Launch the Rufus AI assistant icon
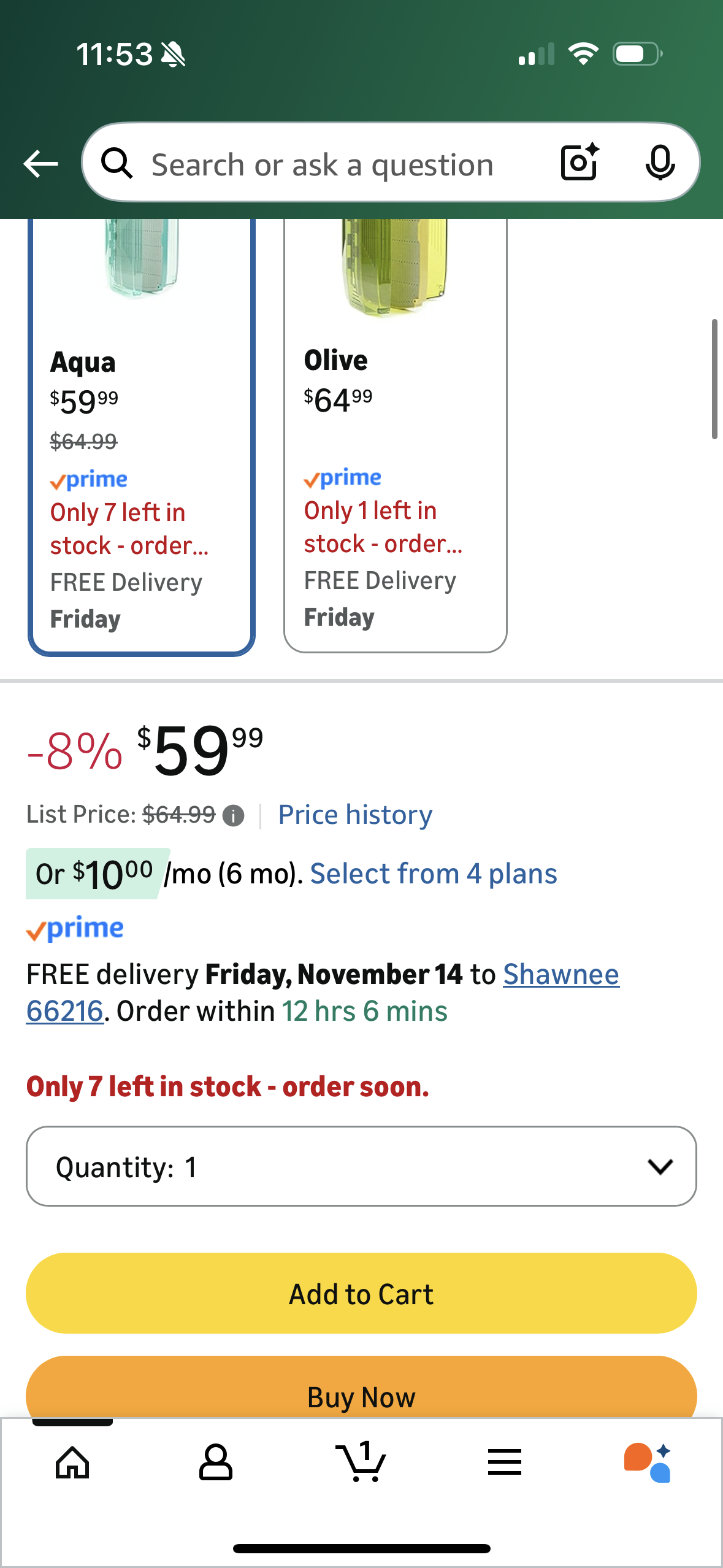 (x=648, y=1462)
